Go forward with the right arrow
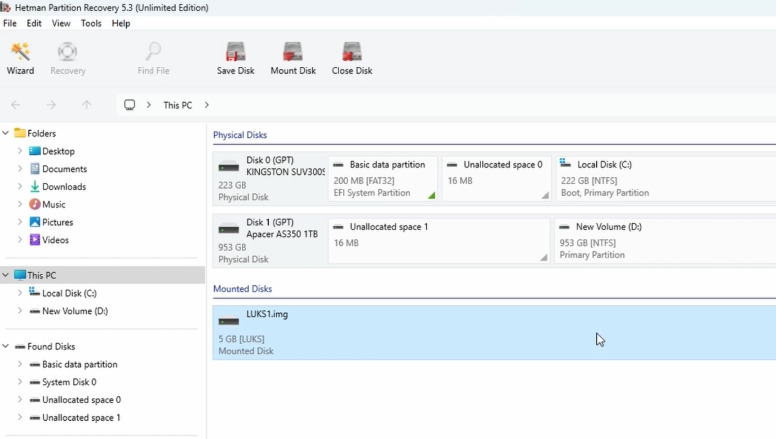This screenshot has width=776, height=439. pyautogui.click(x=51, y=105)
